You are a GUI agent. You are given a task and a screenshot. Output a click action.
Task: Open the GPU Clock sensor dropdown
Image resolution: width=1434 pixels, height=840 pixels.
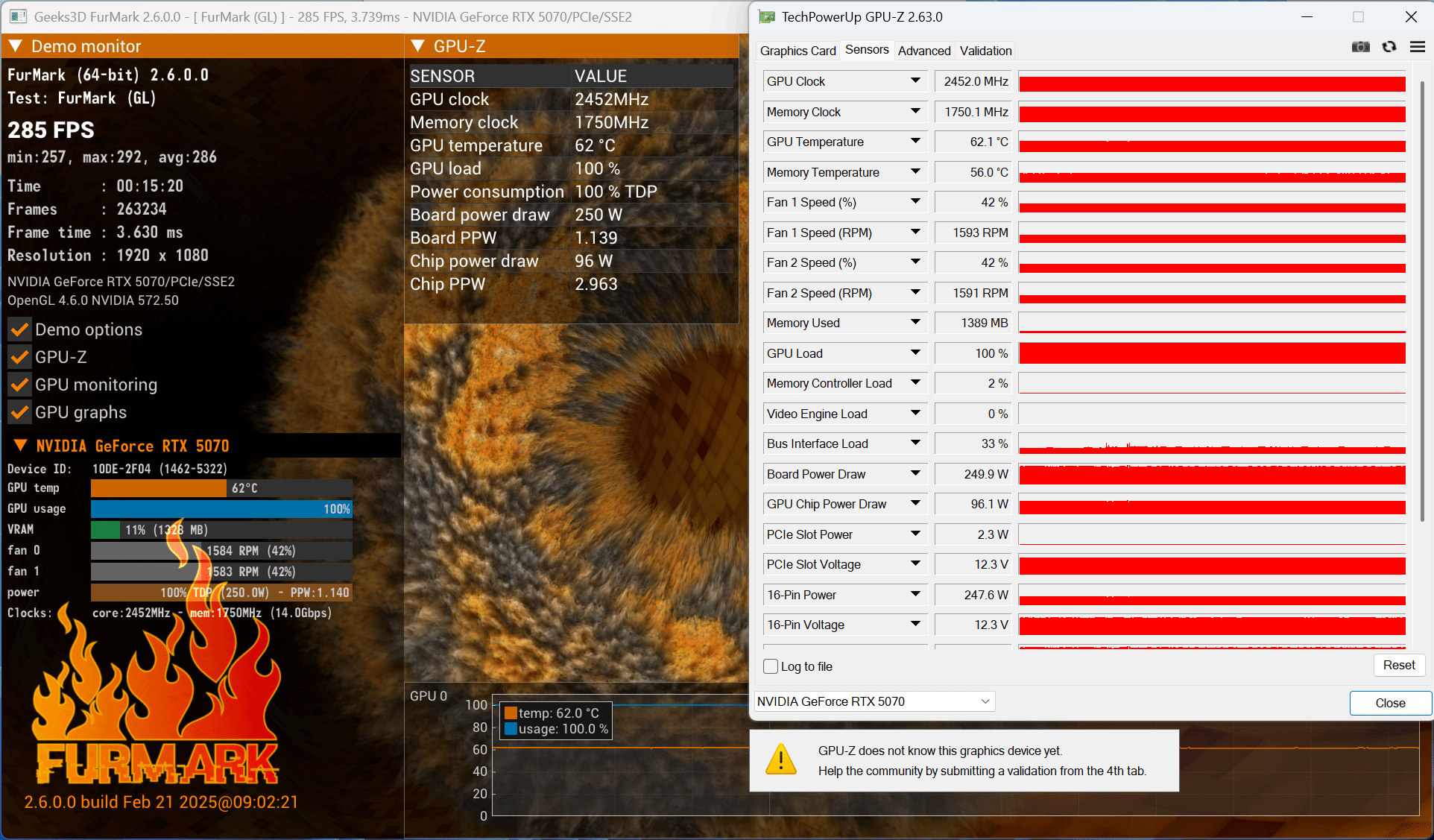click(915, 80)
